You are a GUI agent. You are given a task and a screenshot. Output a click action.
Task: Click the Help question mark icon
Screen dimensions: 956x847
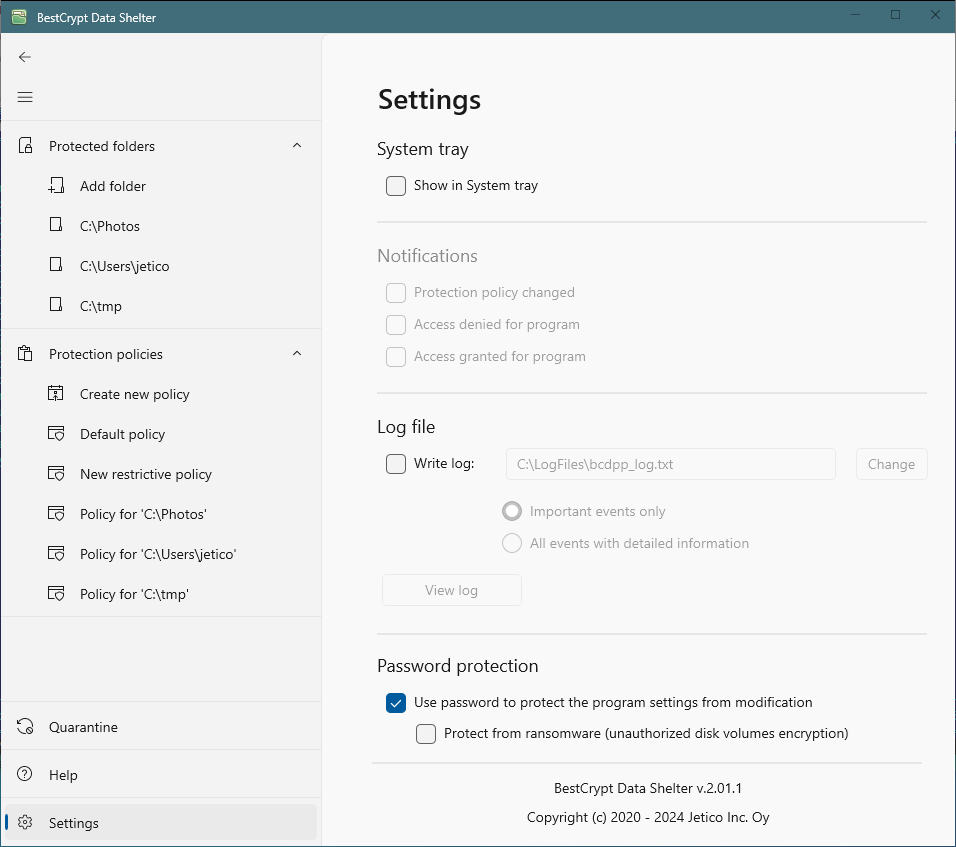click(25, 774)
